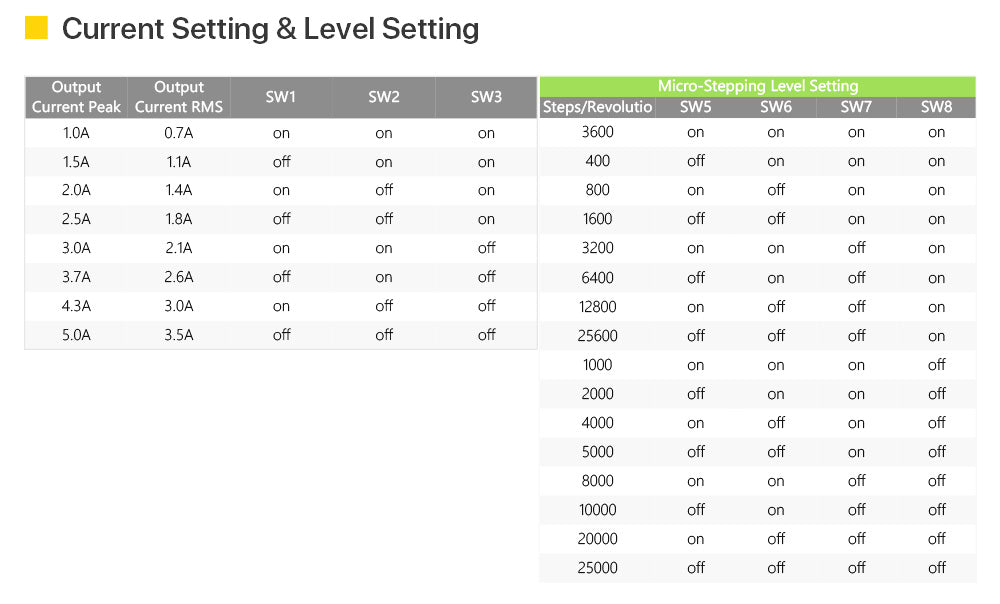Click the SW5 column header
This screenshot has width=1000, height=604.
695,107
